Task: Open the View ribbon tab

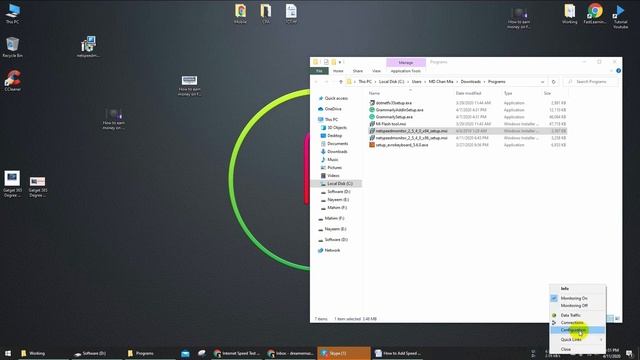Action: 376,71
